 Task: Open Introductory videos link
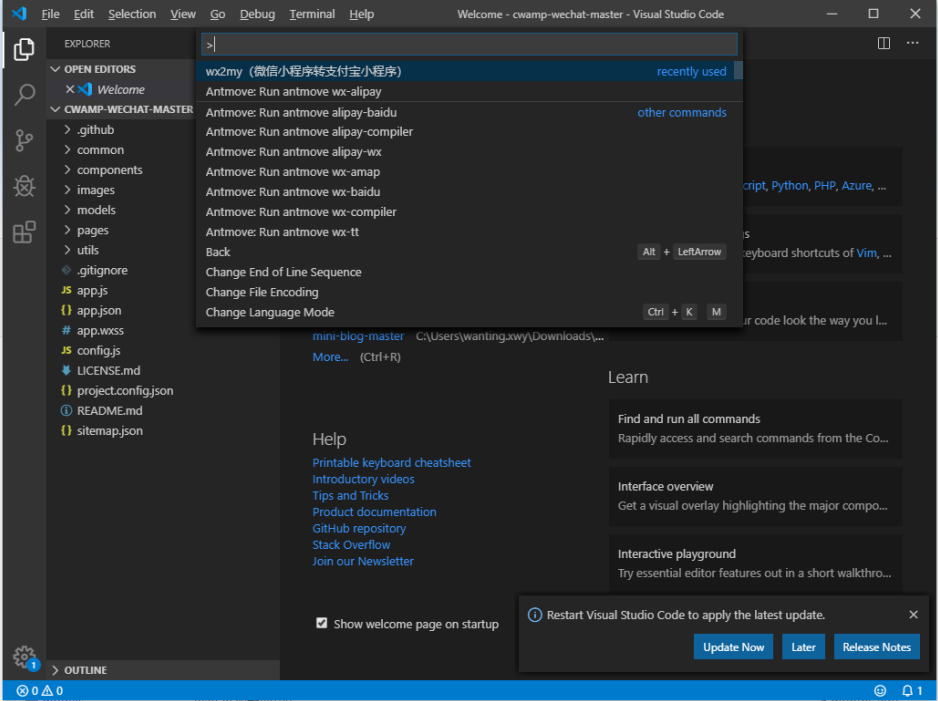point(363,479)
